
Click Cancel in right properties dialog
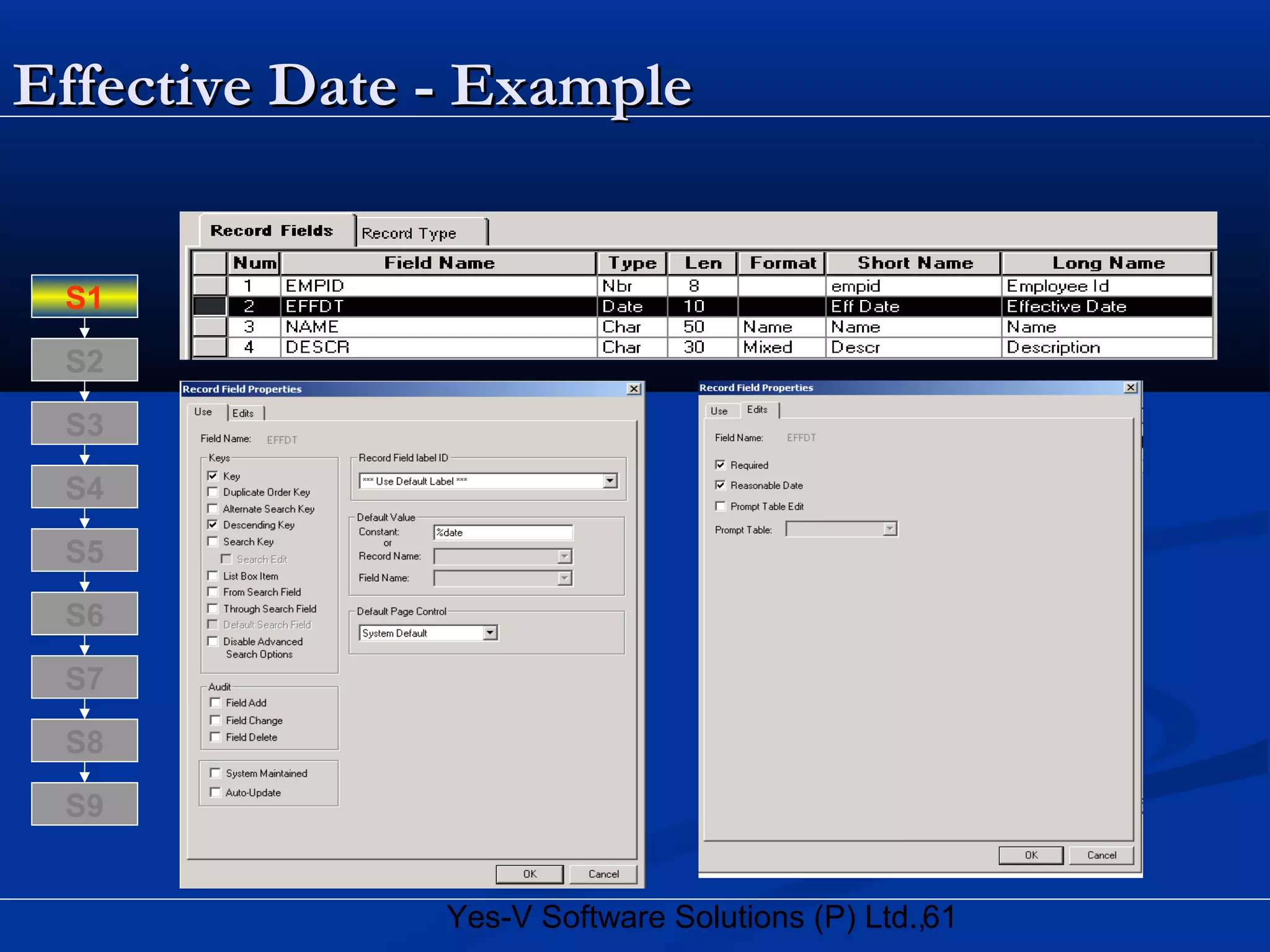[1101, 855]
